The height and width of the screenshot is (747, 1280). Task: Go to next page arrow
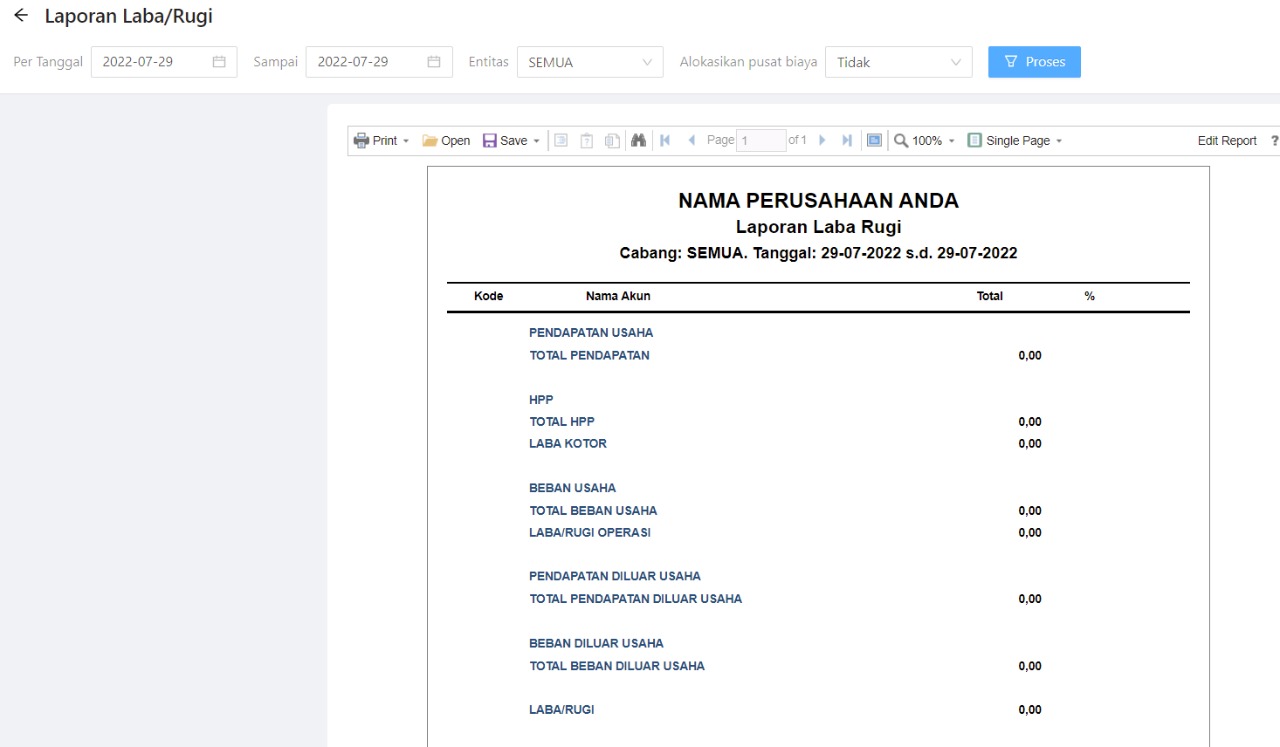click(823, 141)
